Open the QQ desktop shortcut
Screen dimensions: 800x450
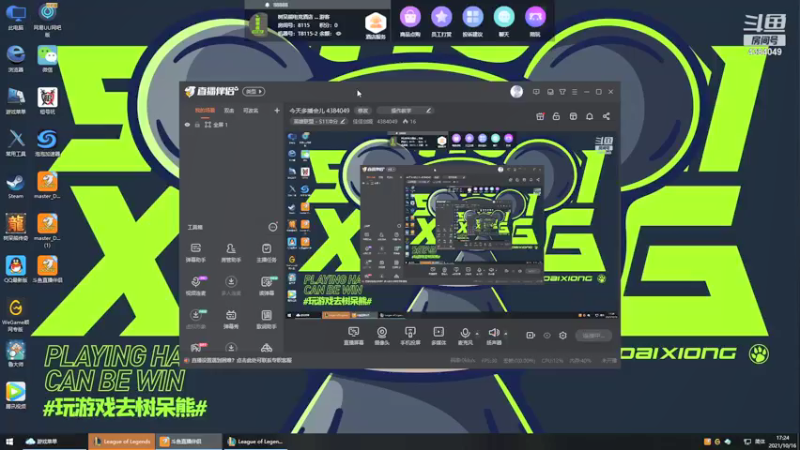click(15, 269)
